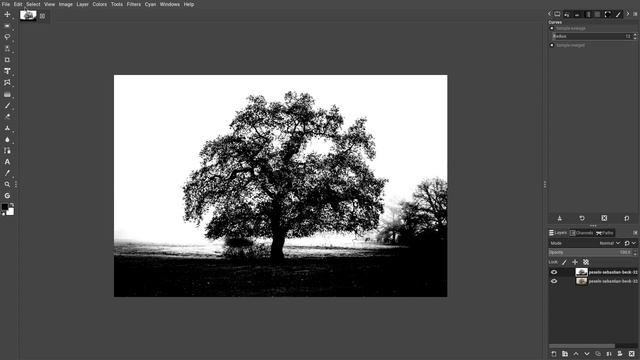Save tool preset in tool options
The height and width of the screenshot is (360, 640).
(560, 218)
